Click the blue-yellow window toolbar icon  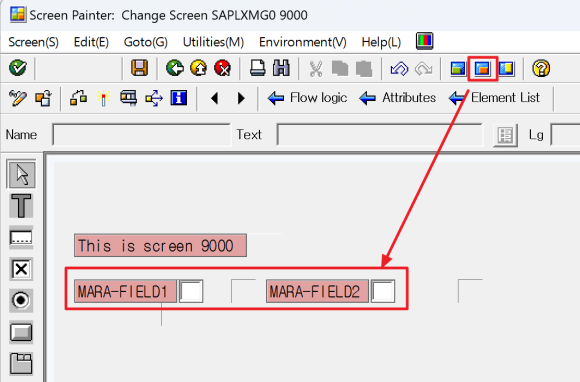click(x=506, y=68)
